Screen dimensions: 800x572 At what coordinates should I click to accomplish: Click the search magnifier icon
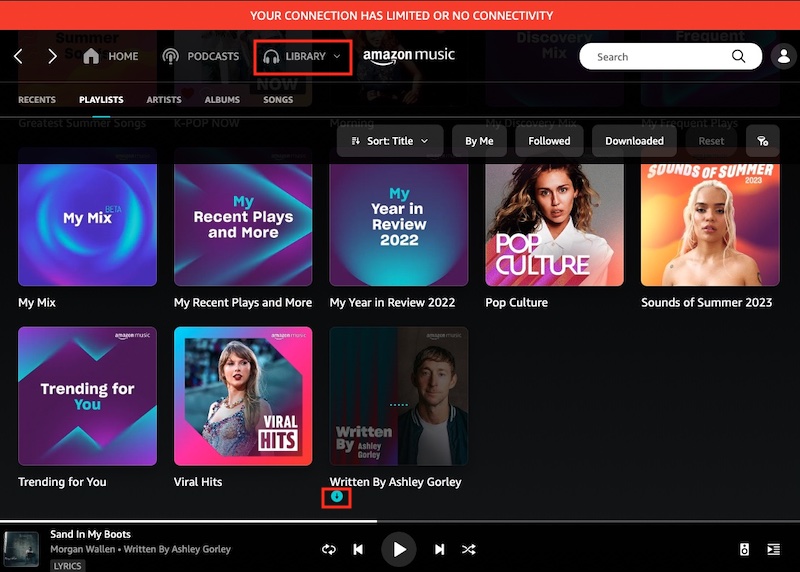pos(739,57)
